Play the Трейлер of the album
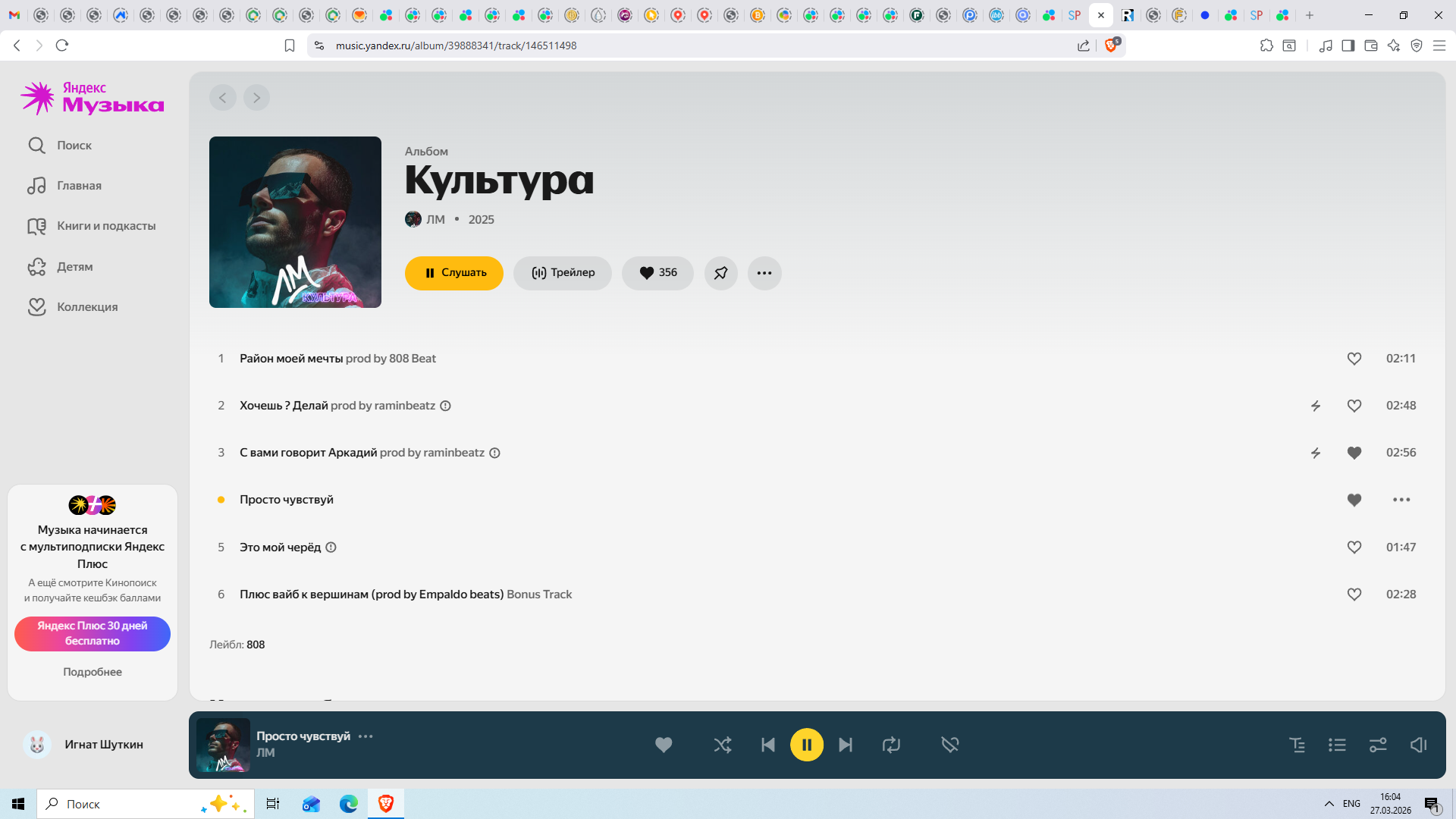Screen dimensions: 1456x819 [x=563, y=273]
